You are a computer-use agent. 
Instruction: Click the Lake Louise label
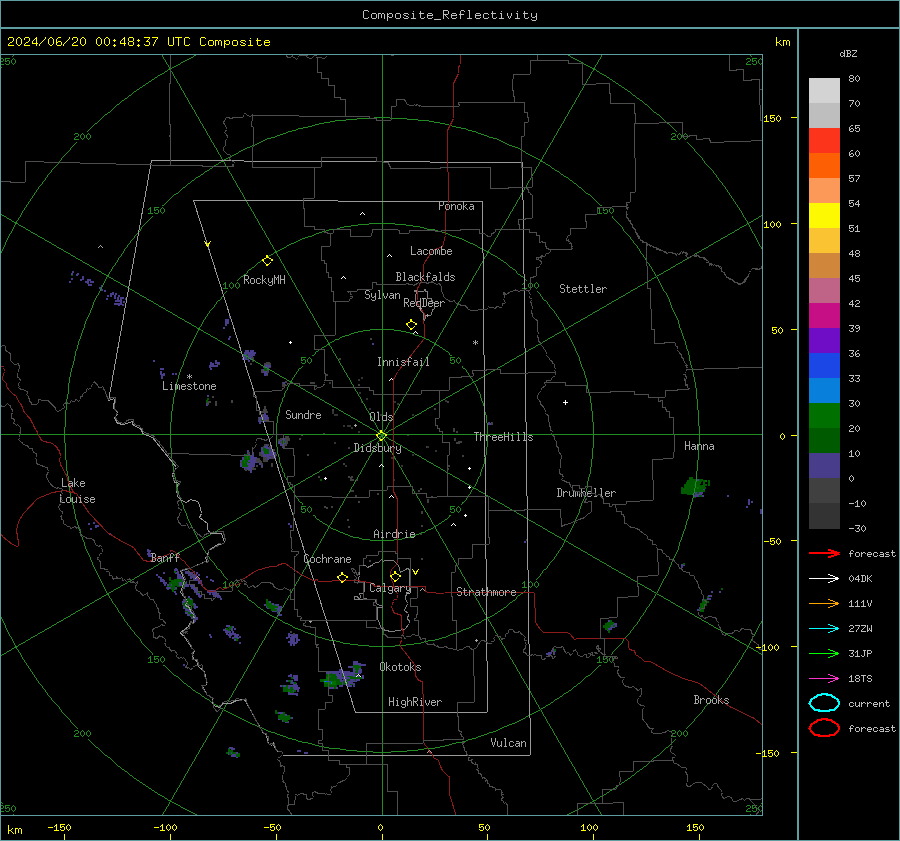[x=77, y=491]
